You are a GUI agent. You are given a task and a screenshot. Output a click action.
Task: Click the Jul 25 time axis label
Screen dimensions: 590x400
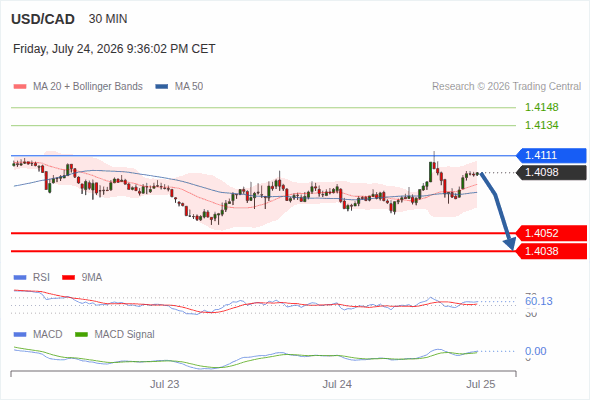point(481,385)
